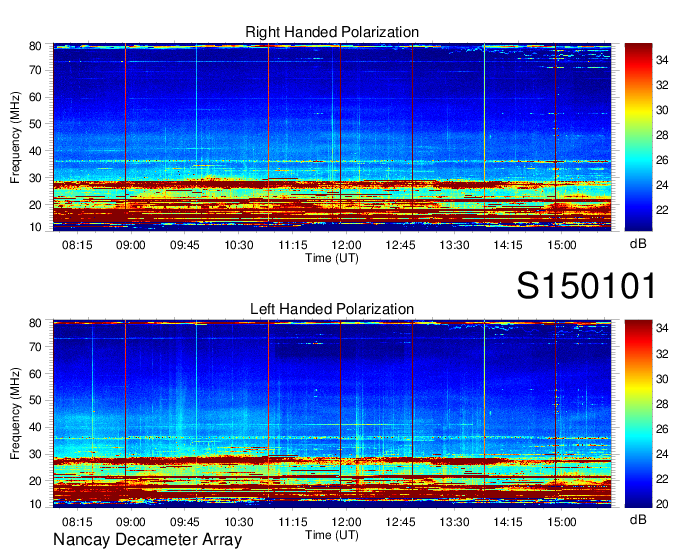Click the 20 value on Left Handed colorbar

coord(662,504)
